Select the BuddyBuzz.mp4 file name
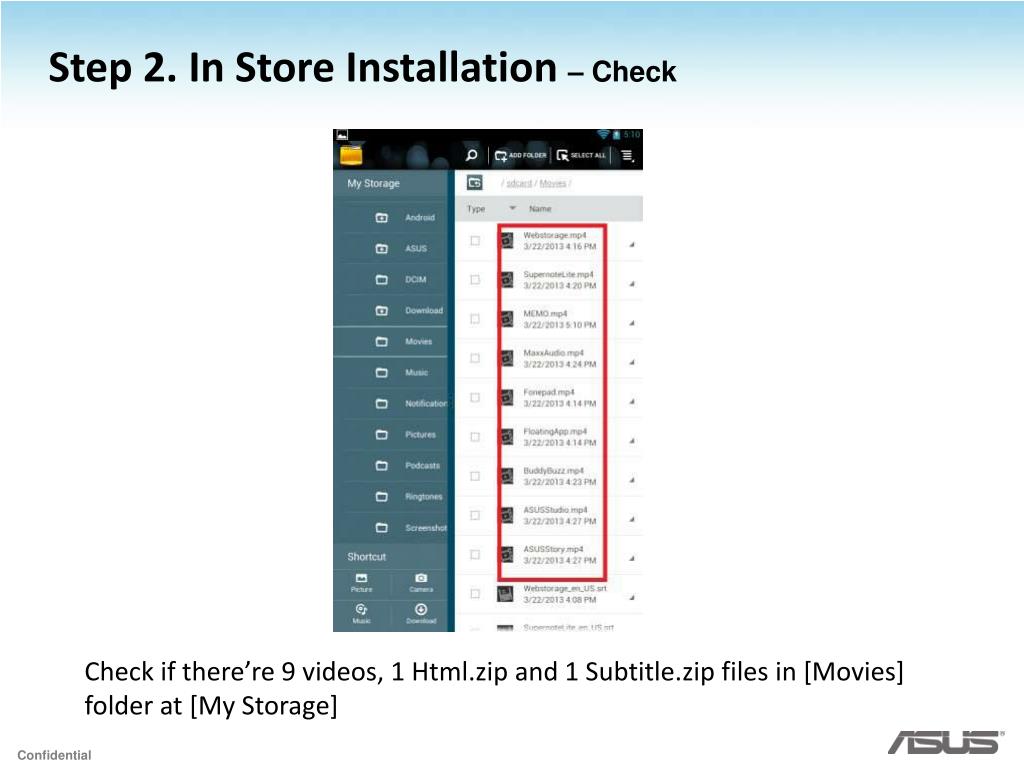 (553, 471)
